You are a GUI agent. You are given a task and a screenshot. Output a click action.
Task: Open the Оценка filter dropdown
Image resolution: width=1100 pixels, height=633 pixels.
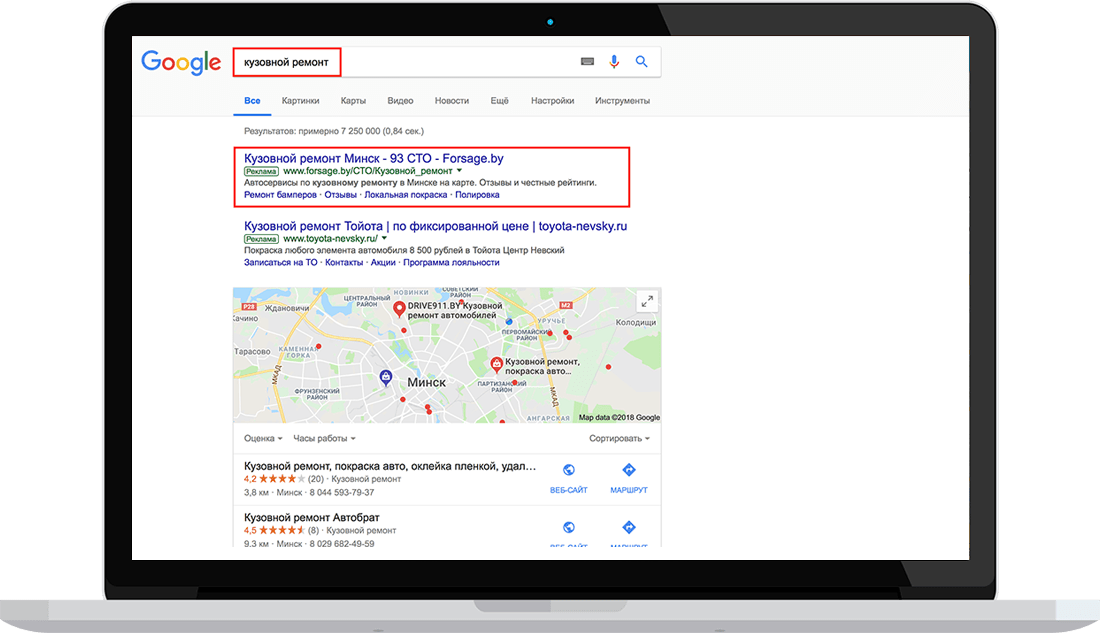263,439
